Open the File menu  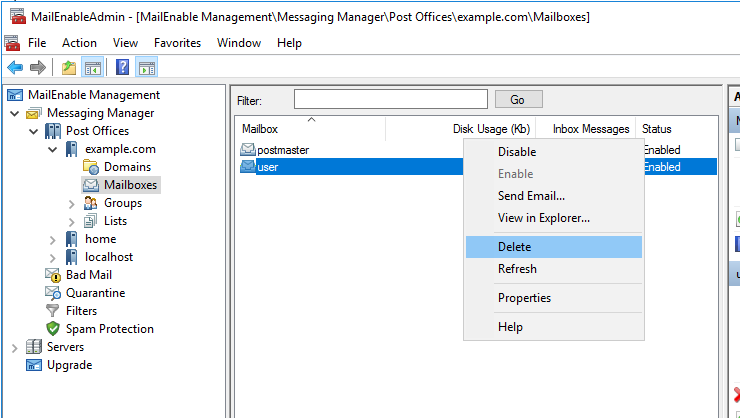(x=37, y=43)
